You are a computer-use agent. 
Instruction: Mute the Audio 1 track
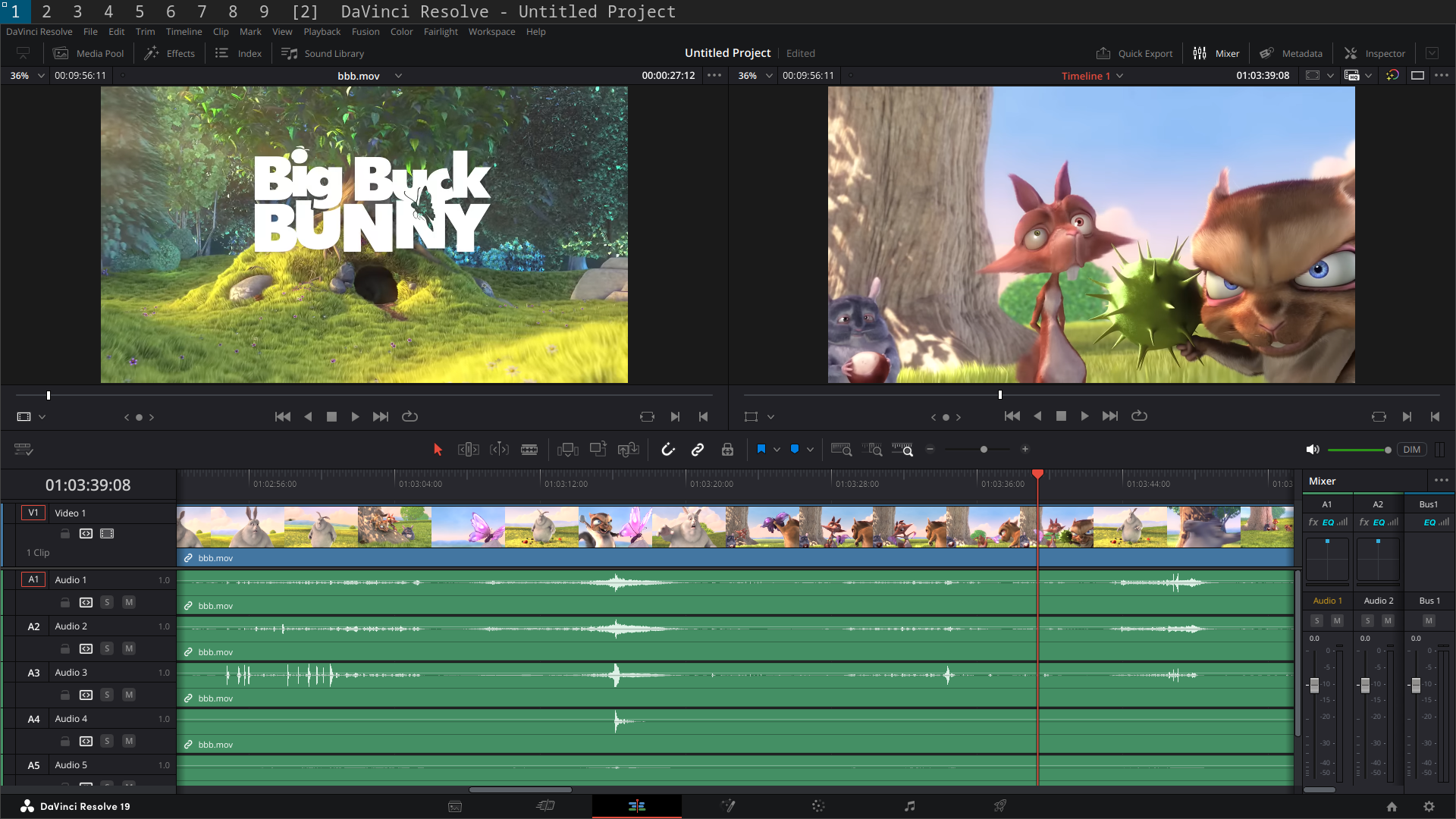click(x=129, y=602)
